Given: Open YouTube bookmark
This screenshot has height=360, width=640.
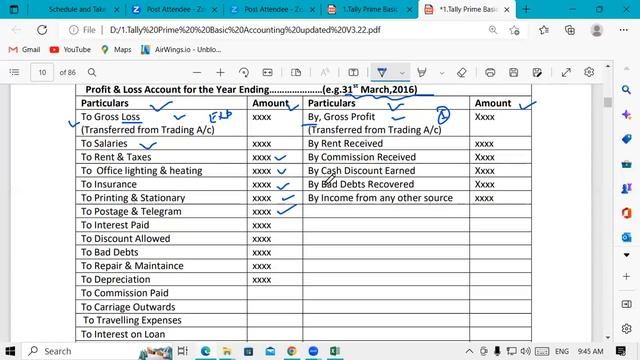Looking at the screenshot, I should click(x=70, y=49).
